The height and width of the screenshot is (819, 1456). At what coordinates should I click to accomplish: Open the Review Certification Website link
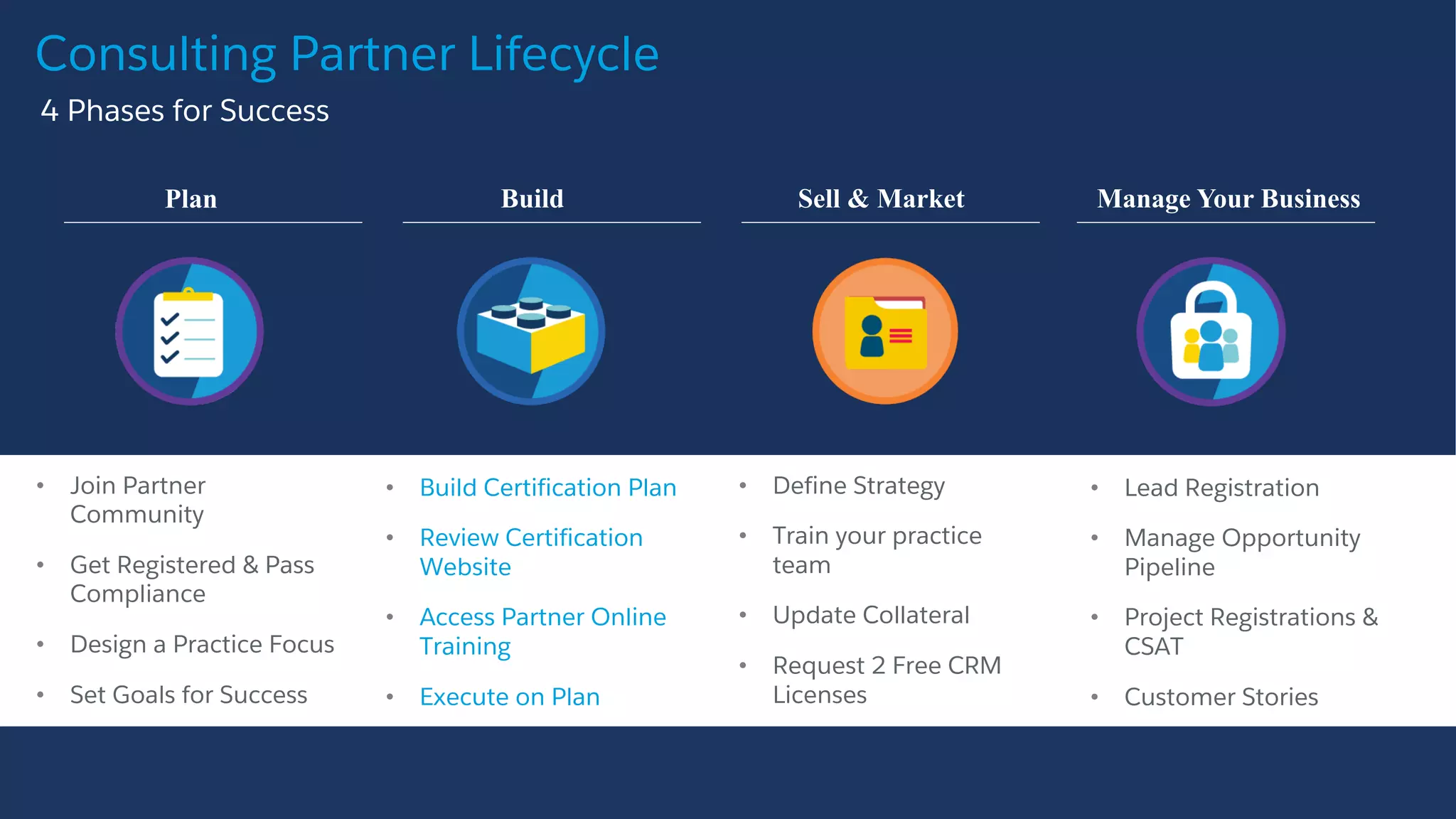[x=531, y=552]
